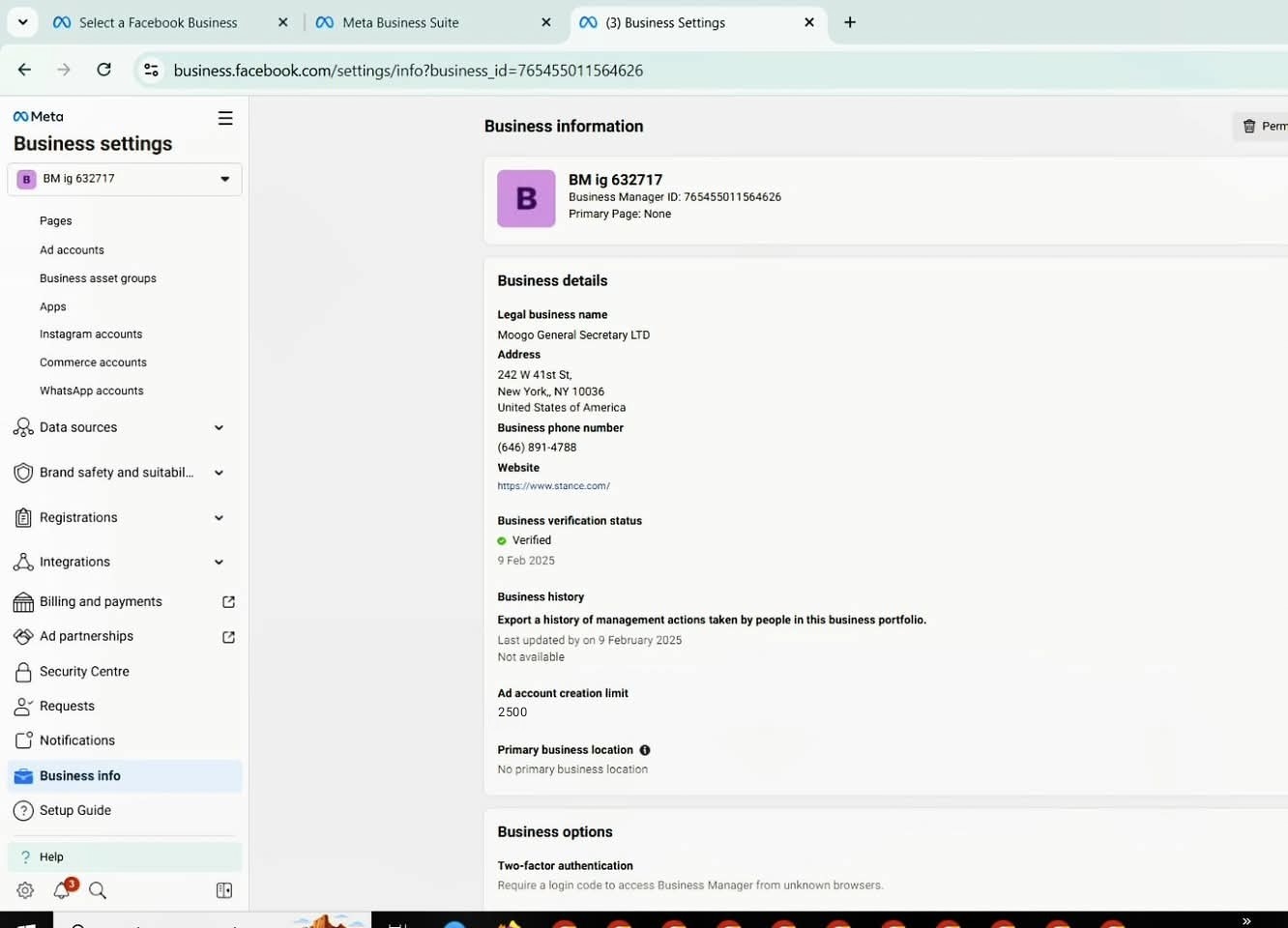Click the green Verified status icon
1288x928 pixels.
[502, 541]
